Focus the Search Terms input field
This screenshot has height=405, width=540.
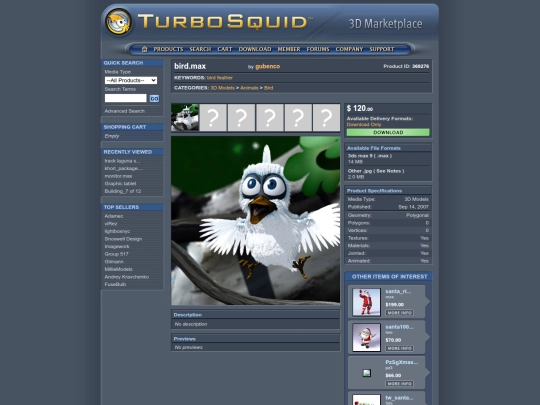126,98
